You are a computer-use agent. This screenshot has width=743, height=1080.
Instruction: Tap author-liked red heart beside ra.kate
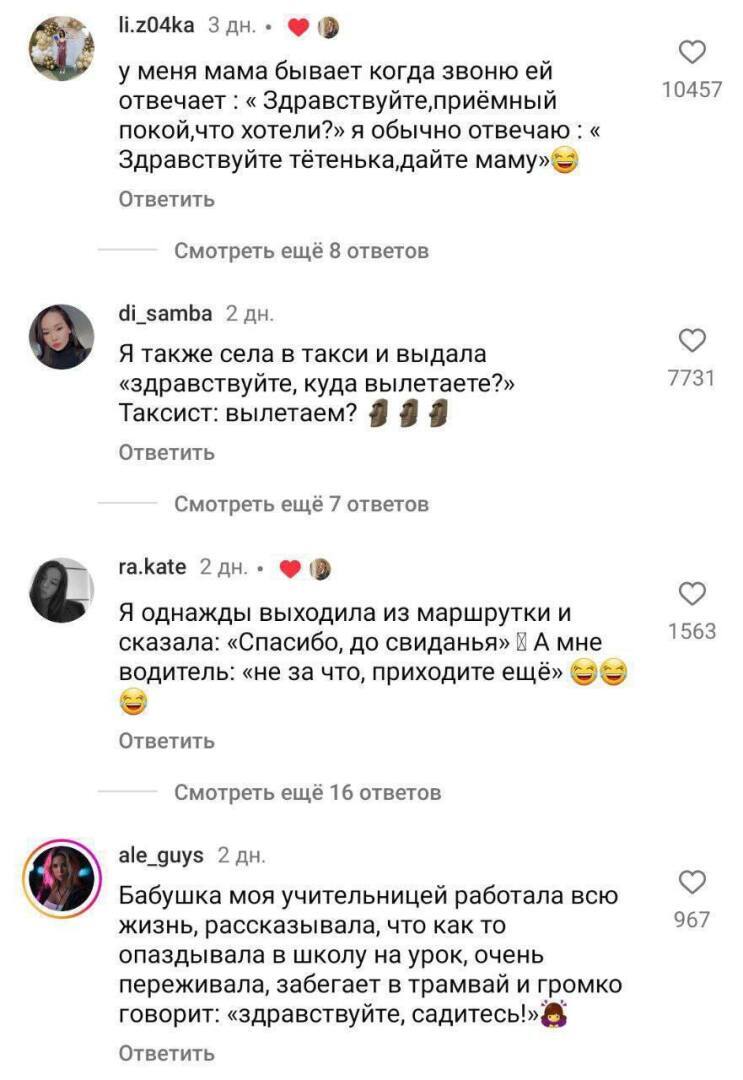coord(291,569)
